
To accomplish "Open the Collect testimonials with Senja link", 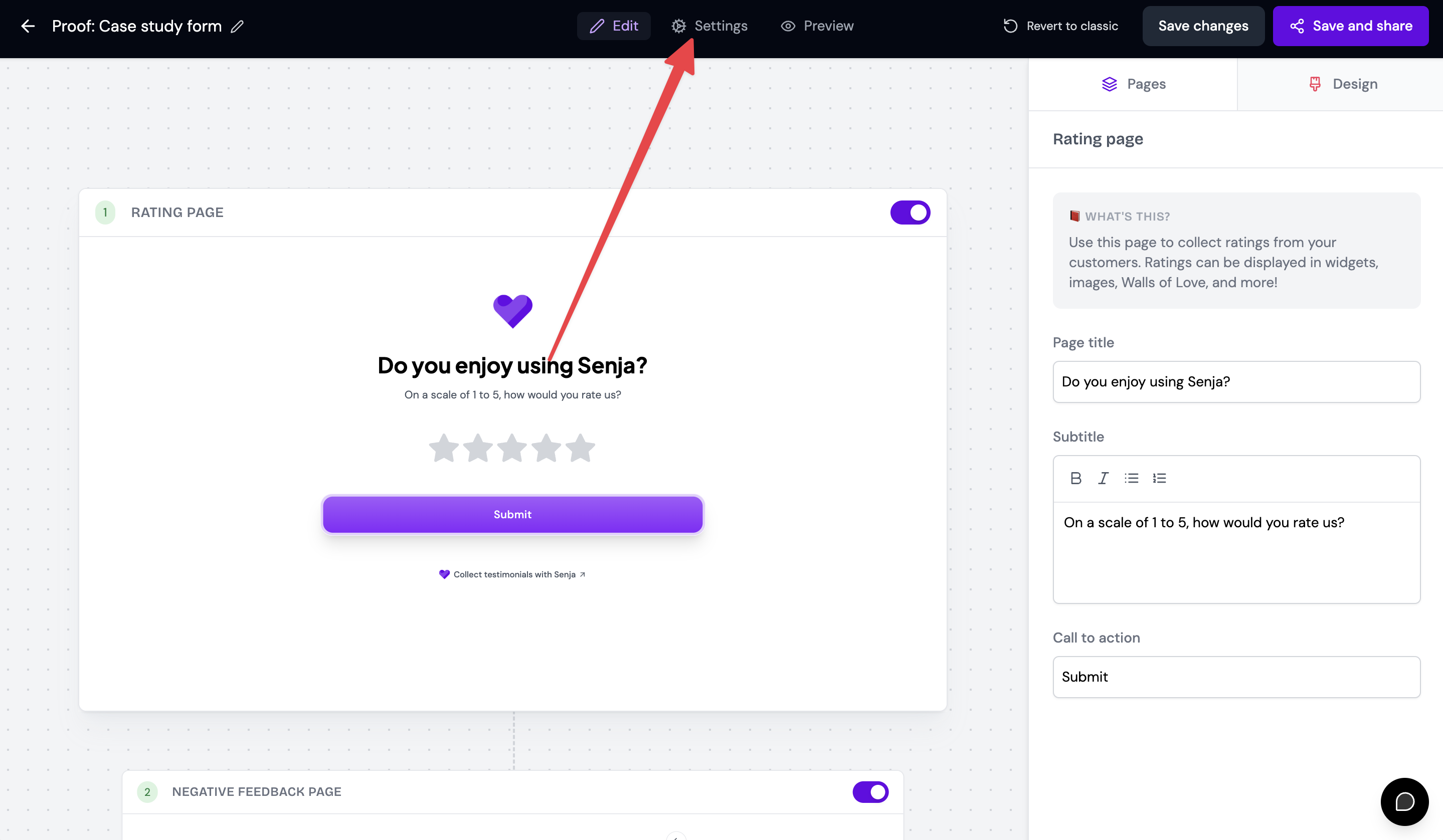I will [512, 574].
